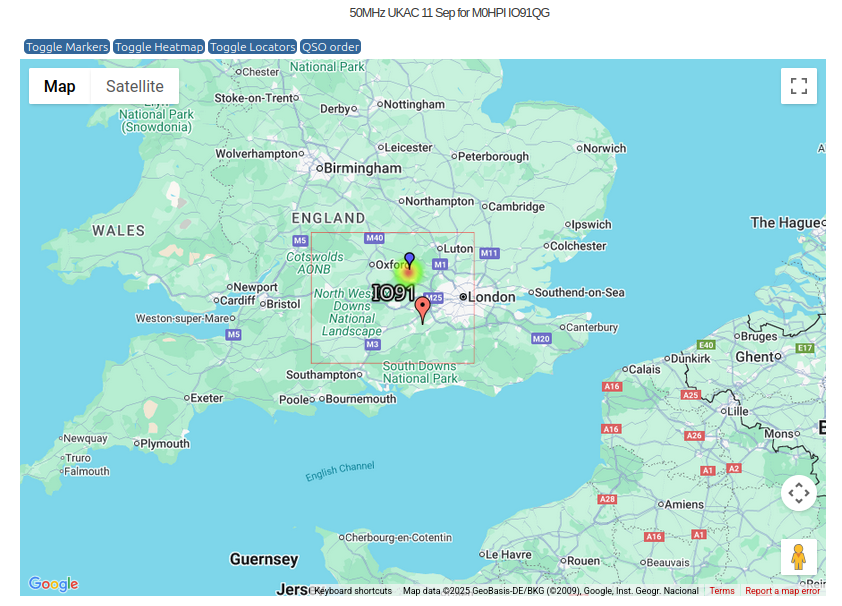Screen dimensions: 842x606
Task: Click the Toggle Locators button
Action: (x=252, y=47)
